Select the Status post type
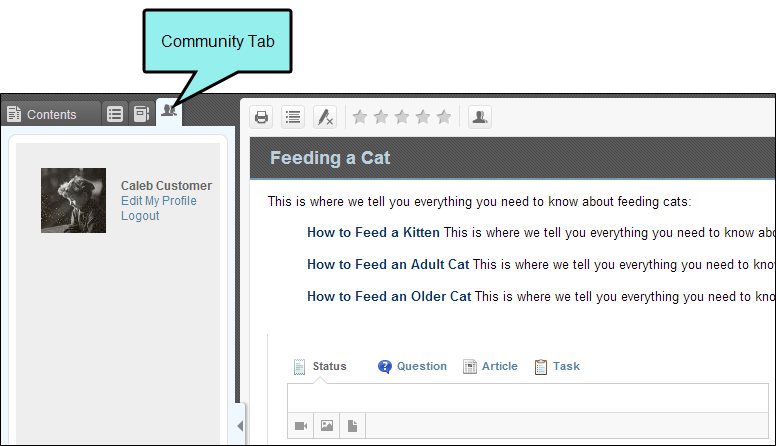Image resolution: width=776 pixels, height=446 pixels. coord(320,366)
